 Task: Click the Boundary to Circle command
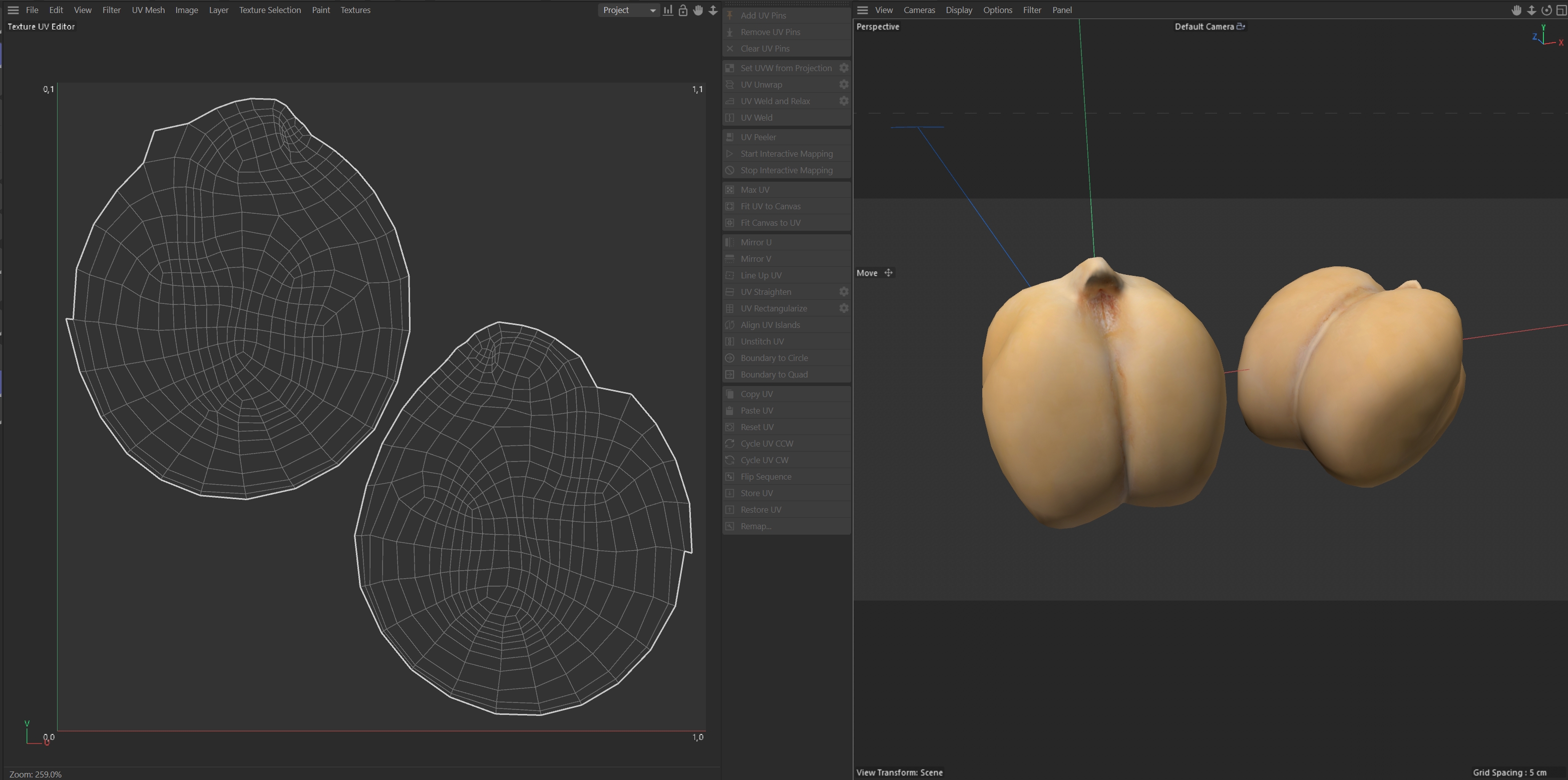pyautogui.click(x=773, y=358)
